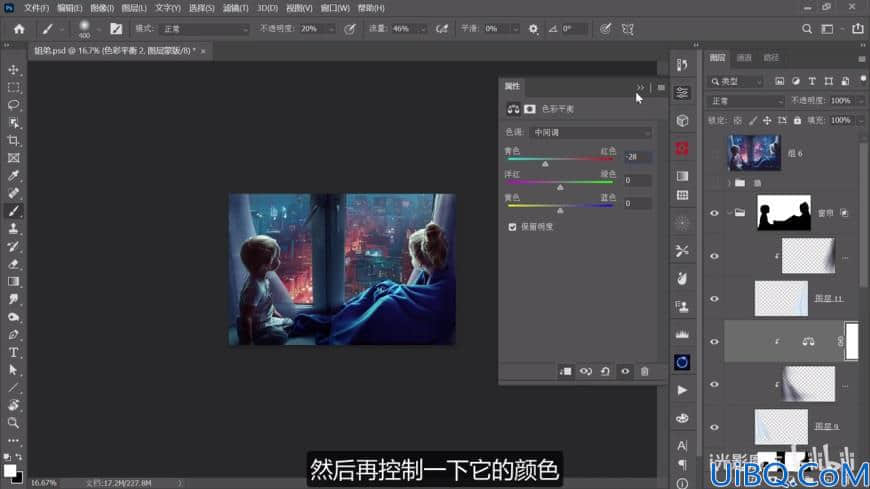
Task: Select the Move tool
Action: click(14, 70)
